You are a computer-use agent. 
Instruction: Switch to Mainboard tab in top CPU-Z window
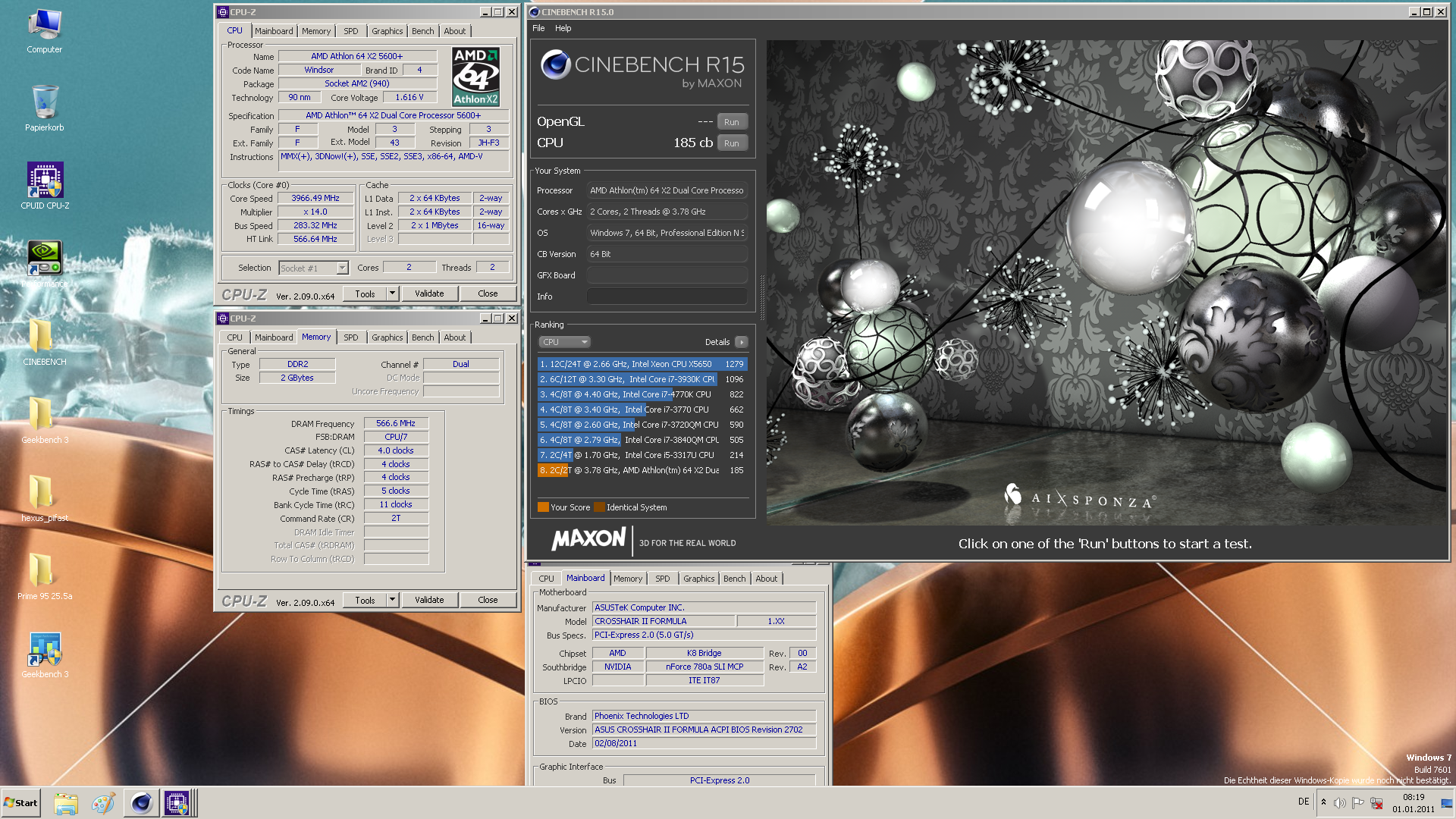point(274,31)
